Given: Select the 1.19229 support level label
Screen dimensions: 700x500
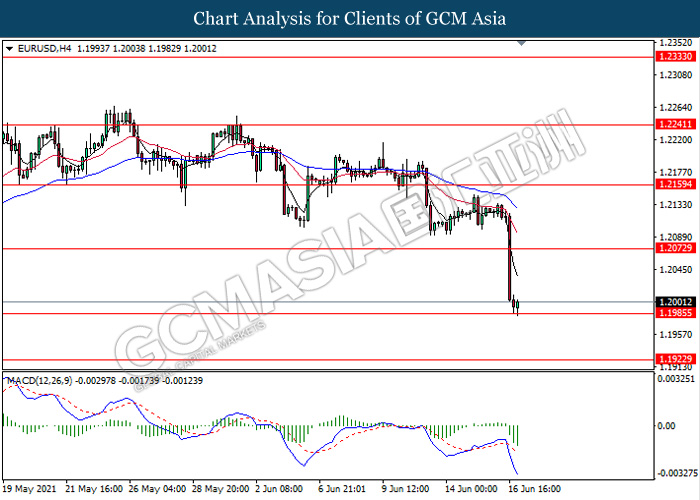Looking at the screenshot, I should (x=676, y=359).
